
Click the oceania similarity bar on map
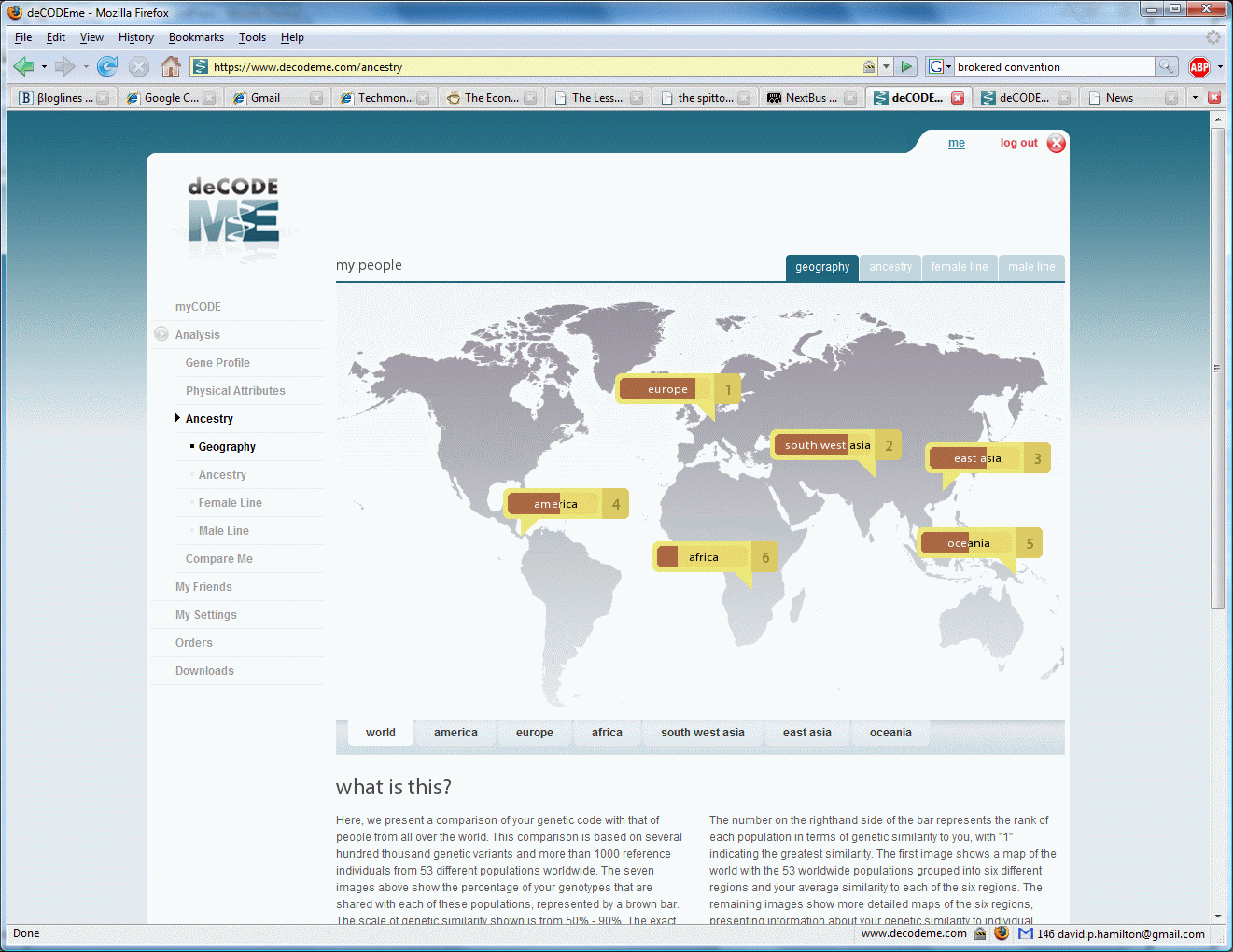click(x=968, y=543)
